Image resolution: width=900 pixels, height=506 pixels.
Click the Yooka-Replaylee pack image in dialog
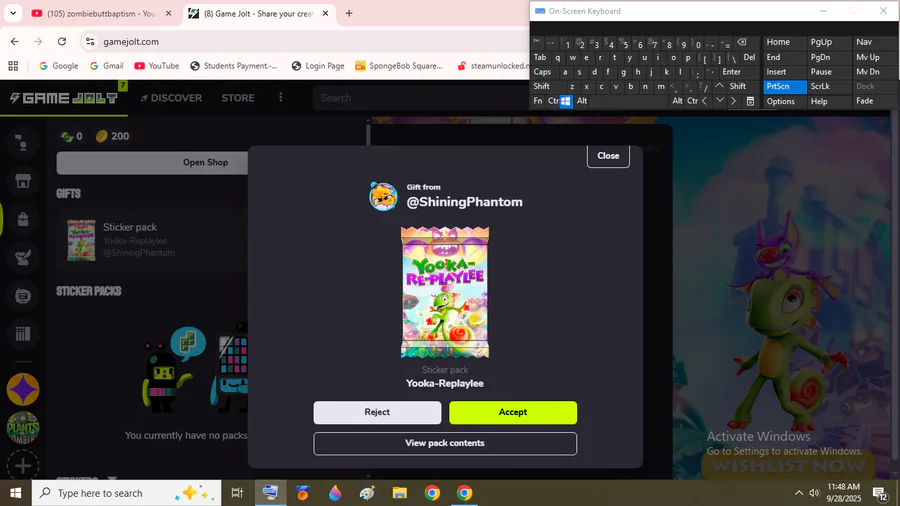coord(445,292)
